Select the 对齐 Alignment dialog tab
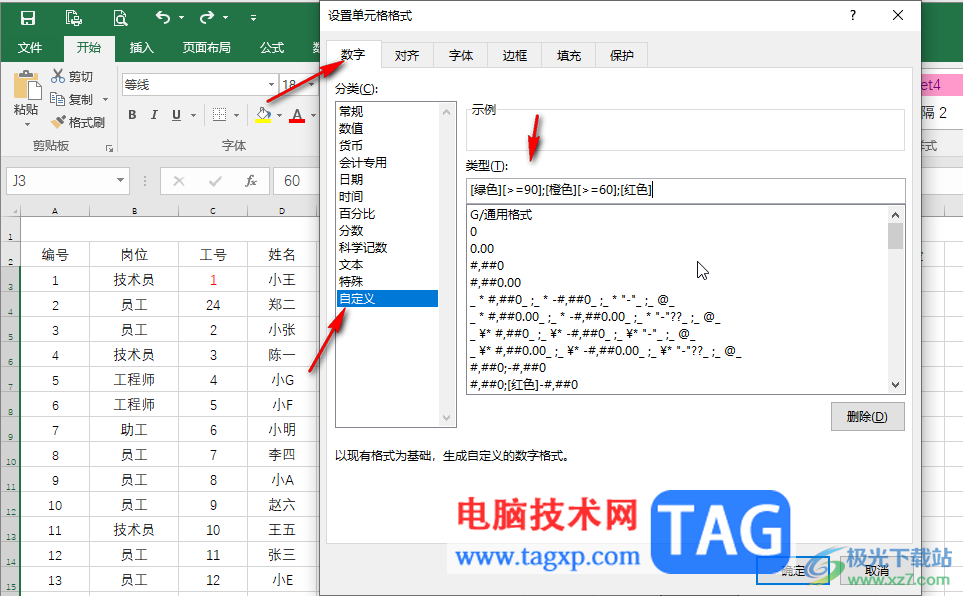This screenshot has width=963, height=596. pyautogui.click(x=407, y=55)
